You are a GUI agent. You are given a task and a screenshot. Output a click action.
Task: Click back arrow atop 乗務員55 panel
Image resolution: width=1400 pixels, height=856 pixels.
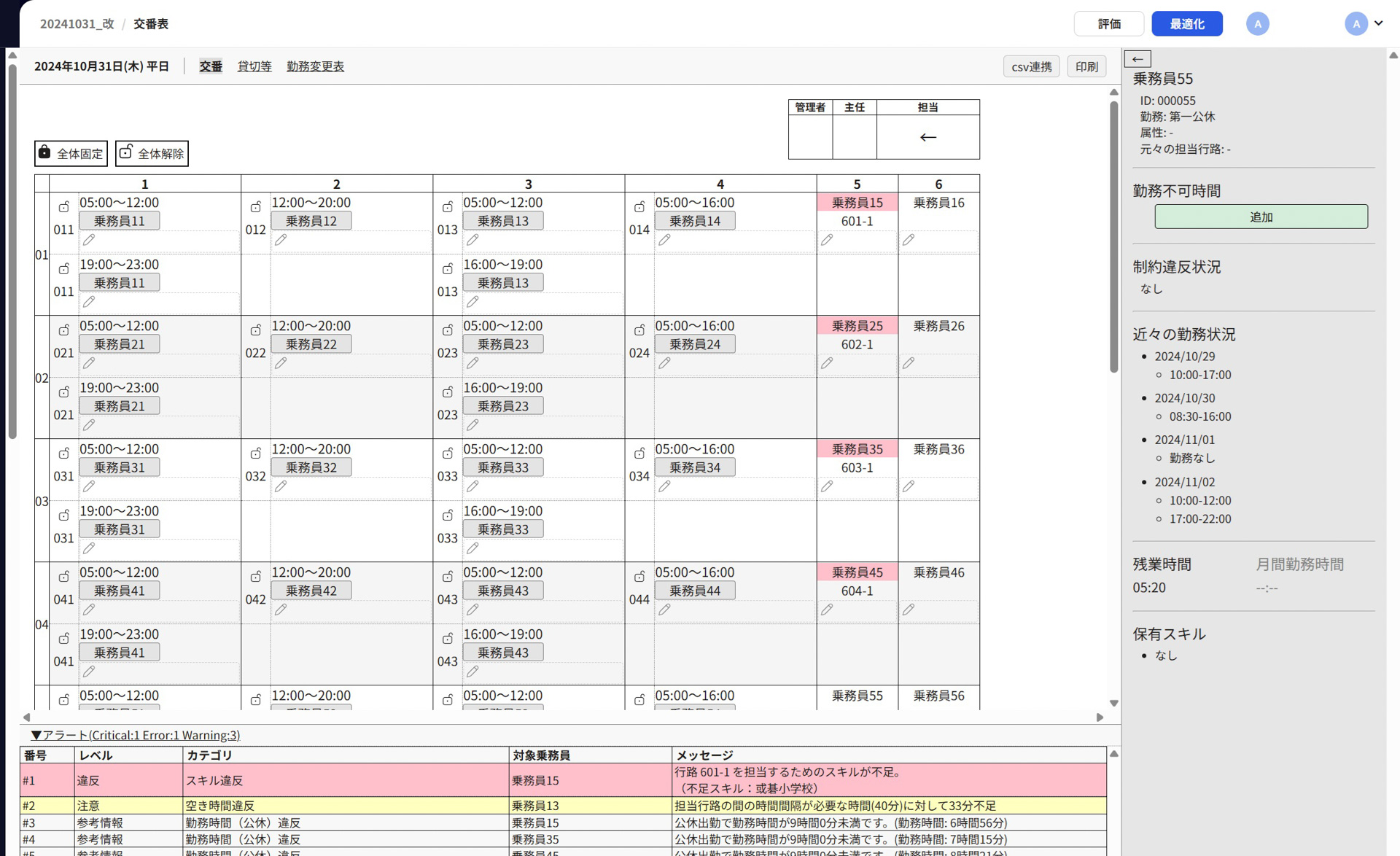coord(1137,59)
